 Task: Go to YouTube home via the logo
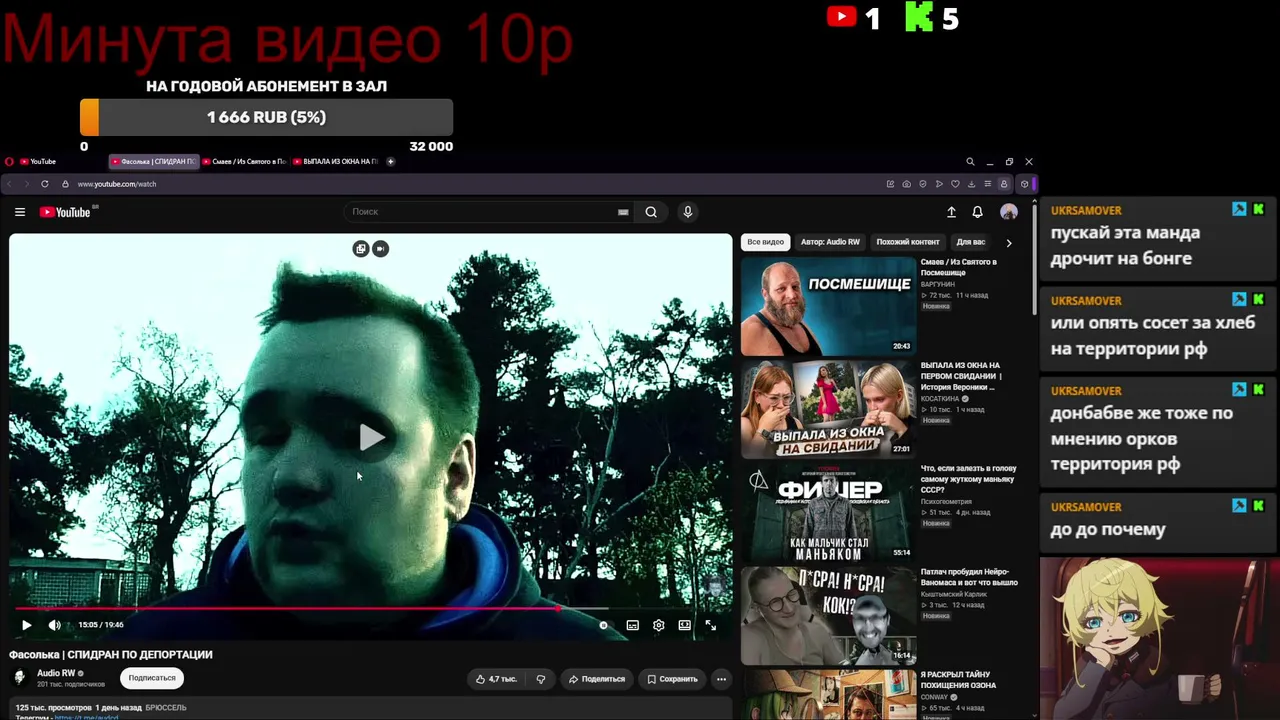(x=65, y=212)
